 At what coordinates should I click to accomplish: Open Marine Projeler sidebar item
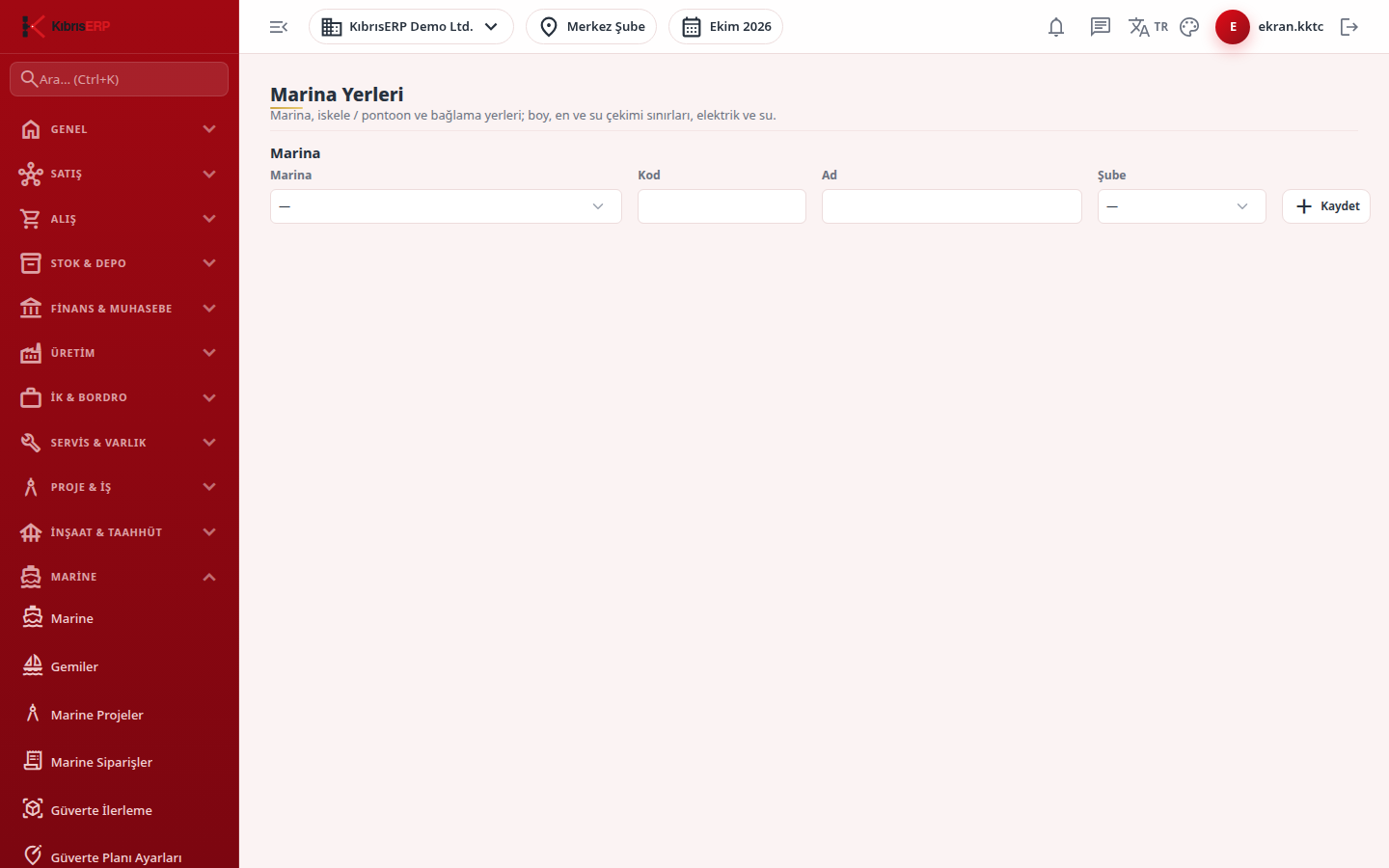(x=120, y=715)
